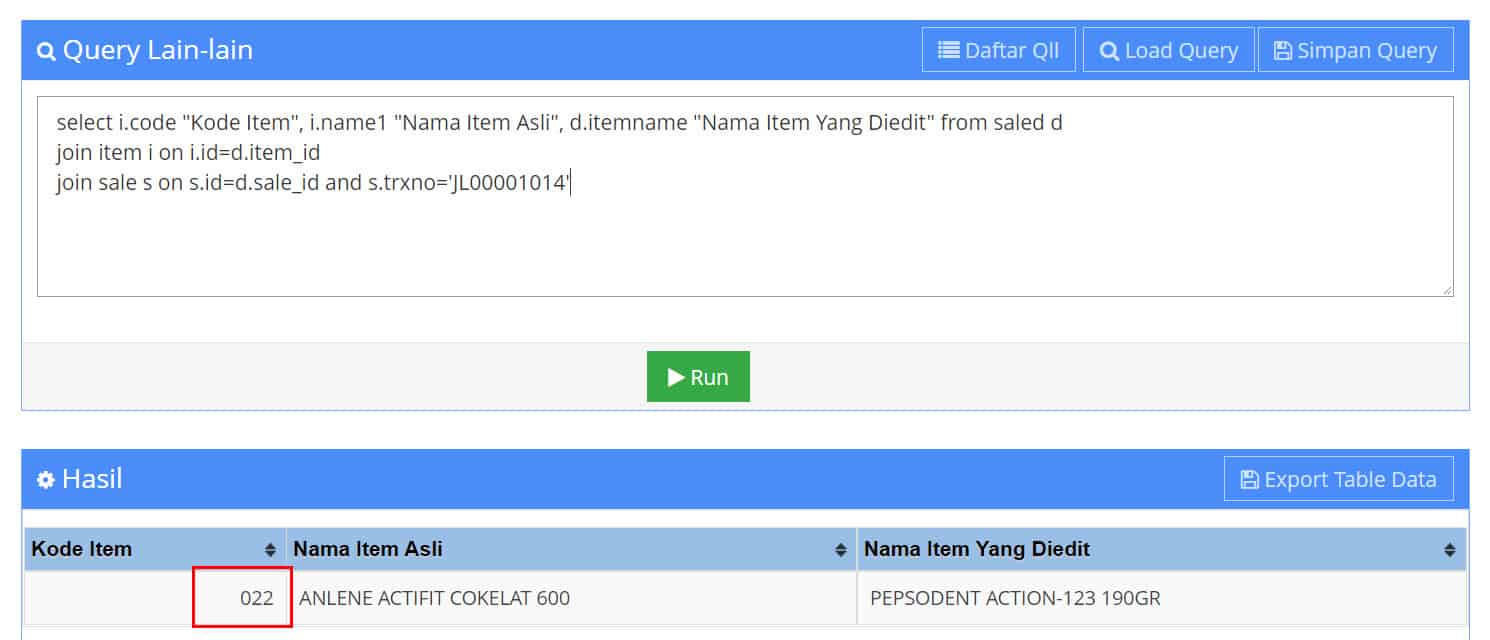1490x640 pixels.
Task: Click the magnifier icon beside Query Lain-lain
Action: pos(45,51)
